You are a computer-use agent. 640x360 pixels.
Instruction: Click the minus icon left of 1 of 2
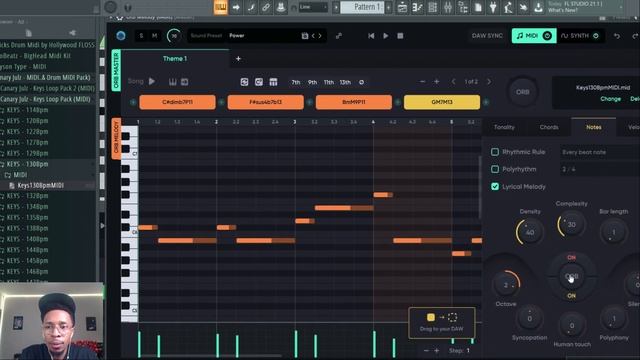click(x=422, y=82)
